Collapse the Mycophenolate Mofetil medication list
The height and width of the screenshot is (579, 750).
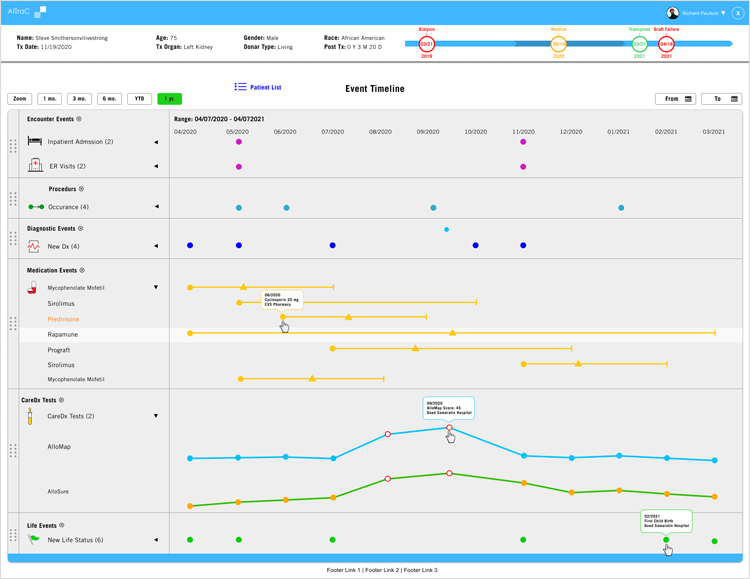(156, 288)
